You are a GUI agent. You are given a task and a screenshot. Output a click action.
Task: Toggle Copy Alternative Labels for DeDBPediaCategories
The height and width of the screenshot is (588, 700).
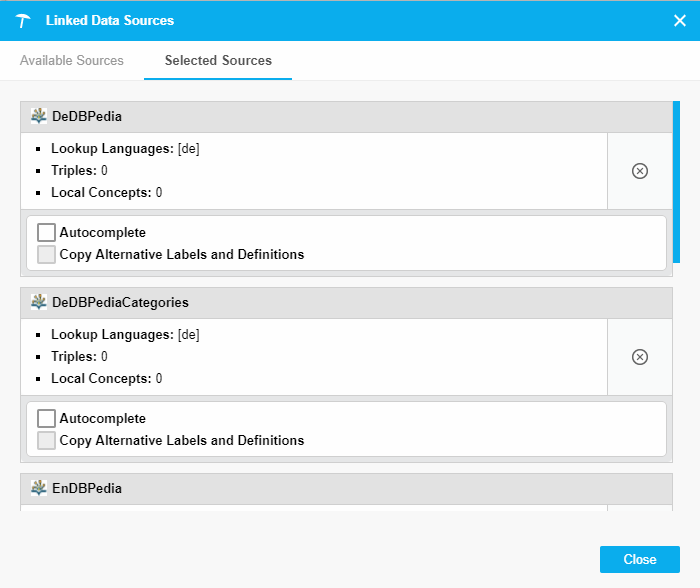[x=46, y=441]
